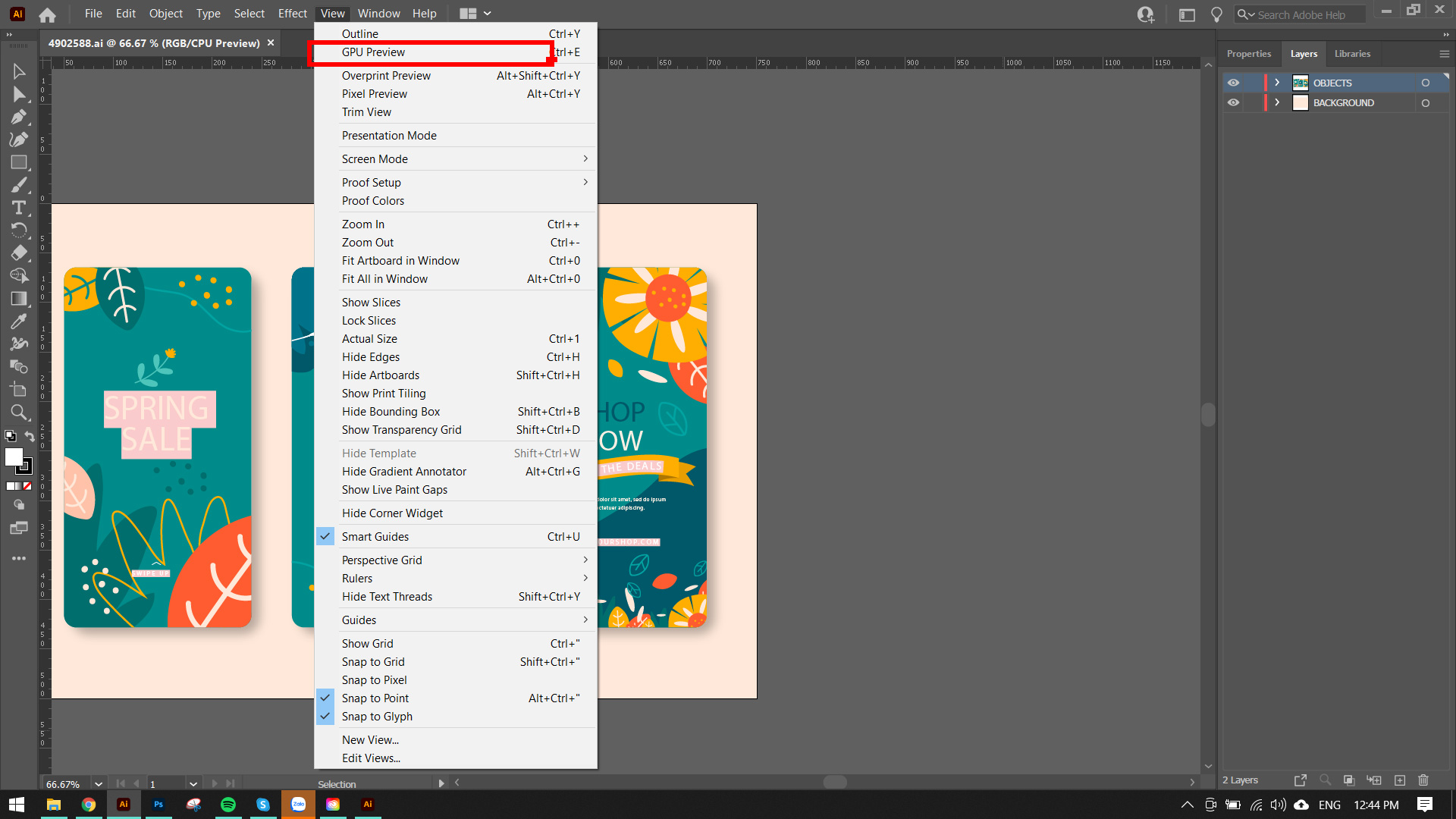Click Fit Artboard in Window

[x=400, y=261]
